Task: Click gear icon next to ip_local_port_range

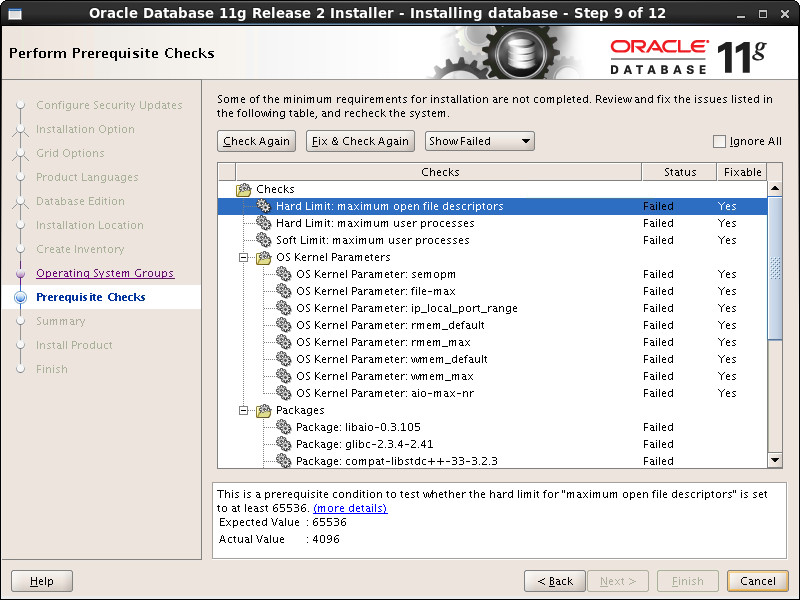Action: click(x=284, y=308)
